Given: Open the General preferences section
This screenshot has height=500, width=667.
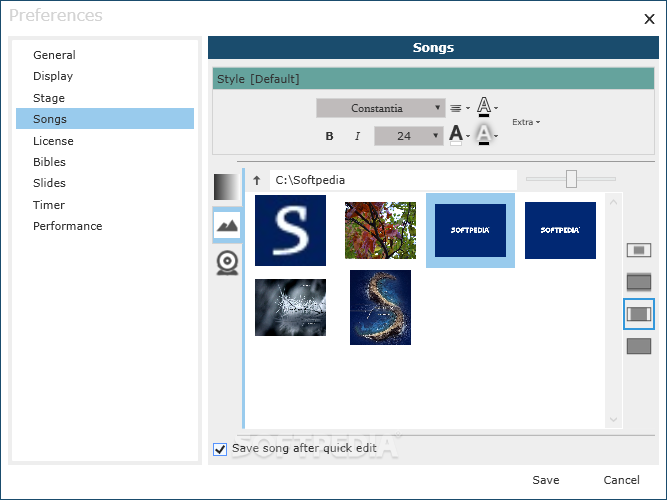Looking at the screenshot, I should click(105, 55).
